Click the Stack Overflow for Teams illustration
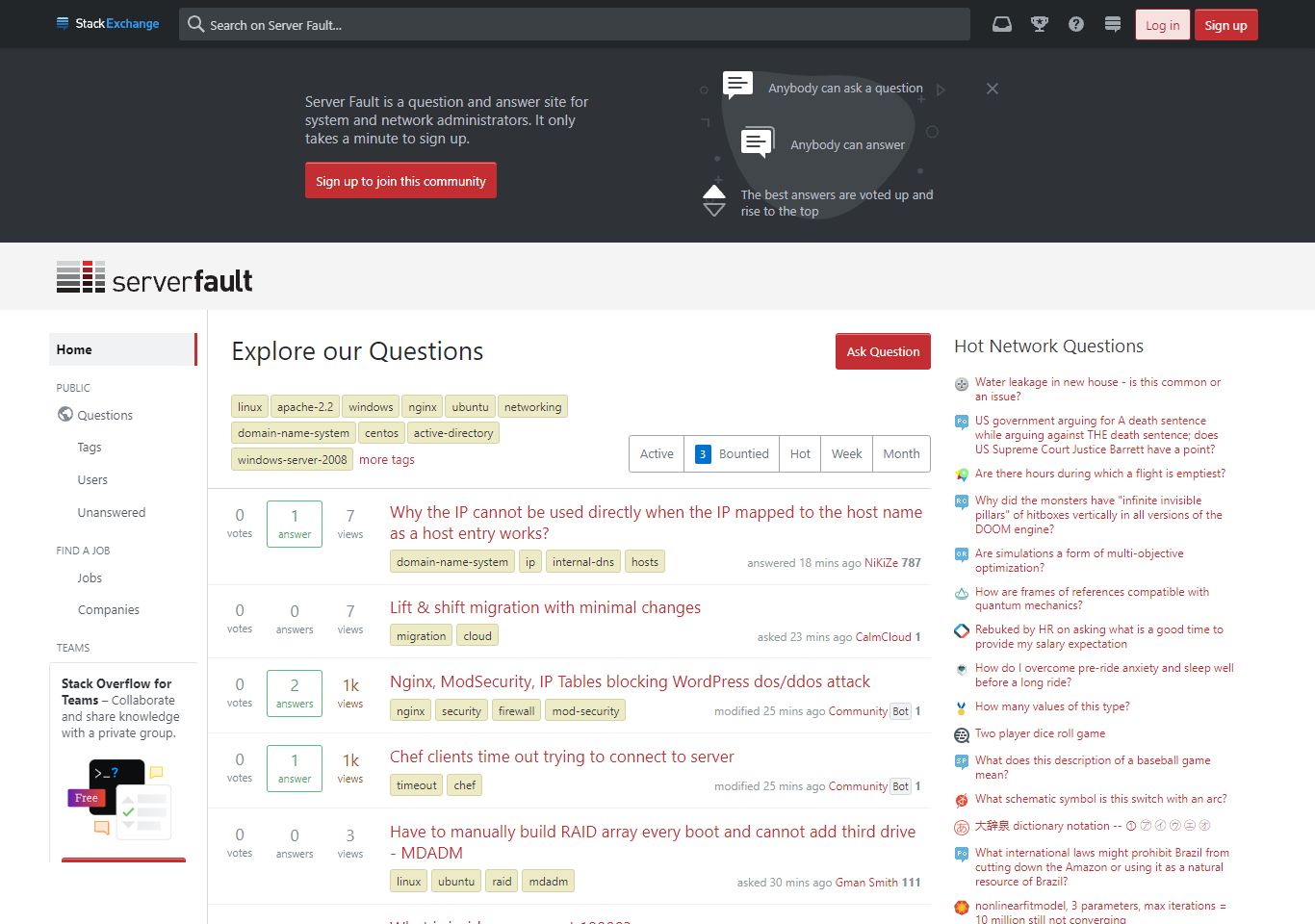This screenshot has width=1315, height=924. [x=121, y=799]
